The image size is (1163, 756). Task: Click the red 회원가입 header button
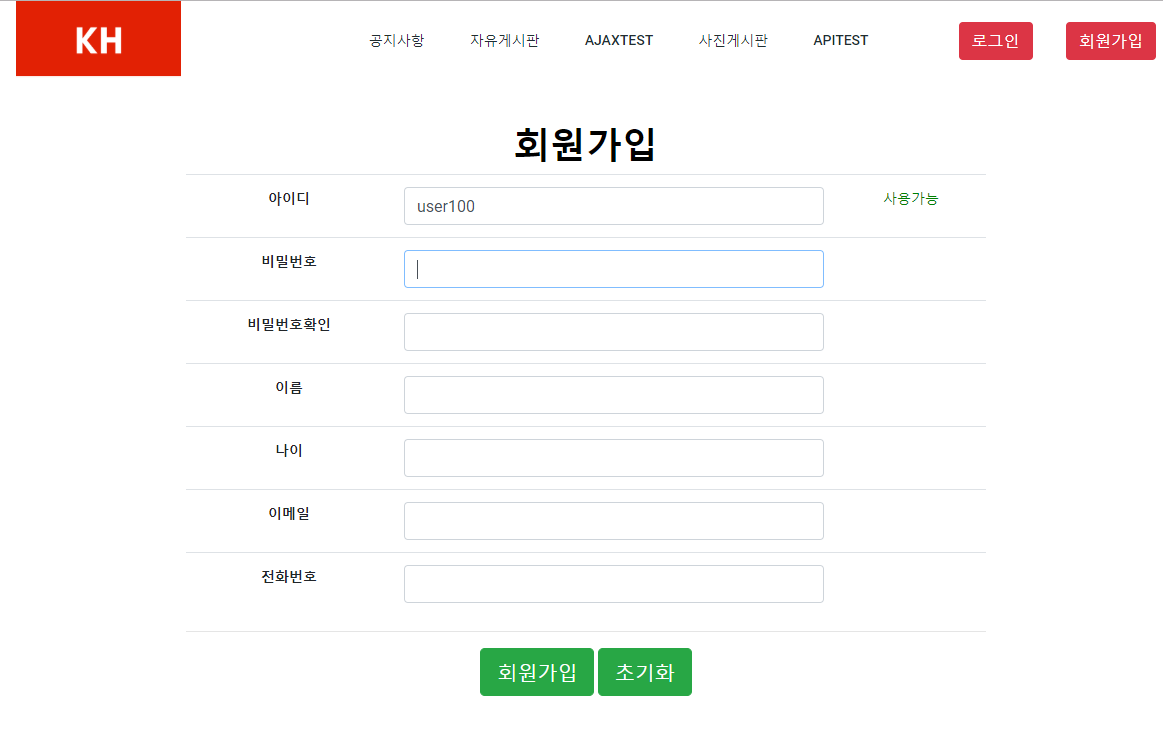pyautogui.click(x=1110, y=41)
